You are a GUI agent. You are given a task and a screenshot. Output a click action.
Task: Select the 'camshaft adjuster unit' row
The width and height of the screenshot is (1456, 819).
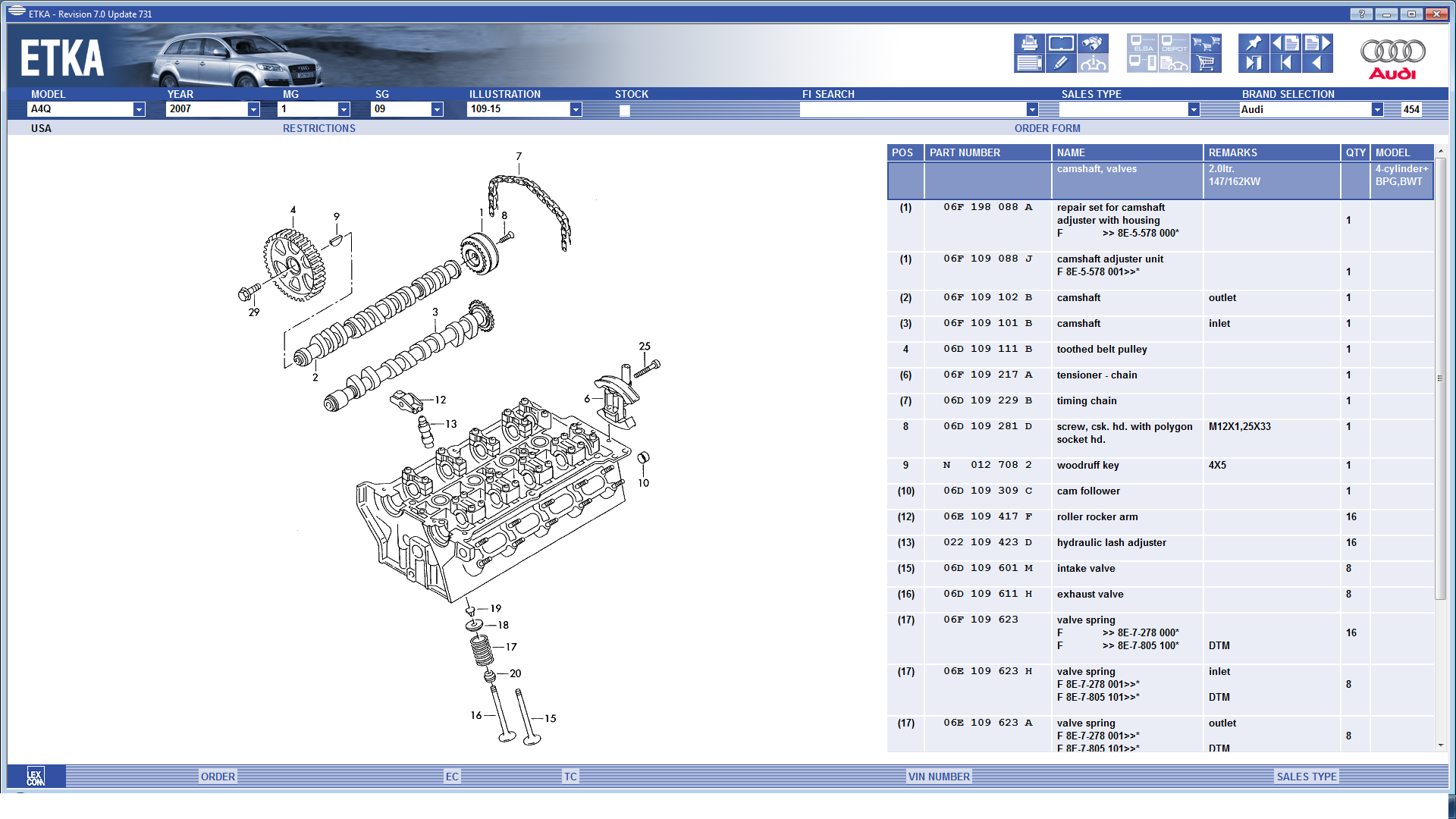[1160, 271]
